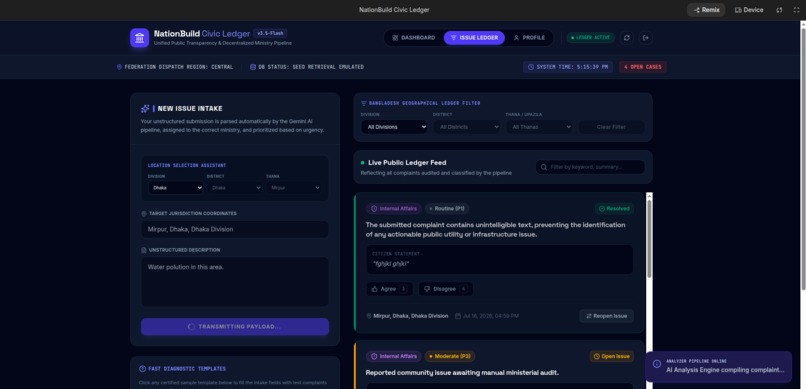Click the Routine (P1) priority tag
This screenshot has height=389, width=806.
tap(447, 209)
